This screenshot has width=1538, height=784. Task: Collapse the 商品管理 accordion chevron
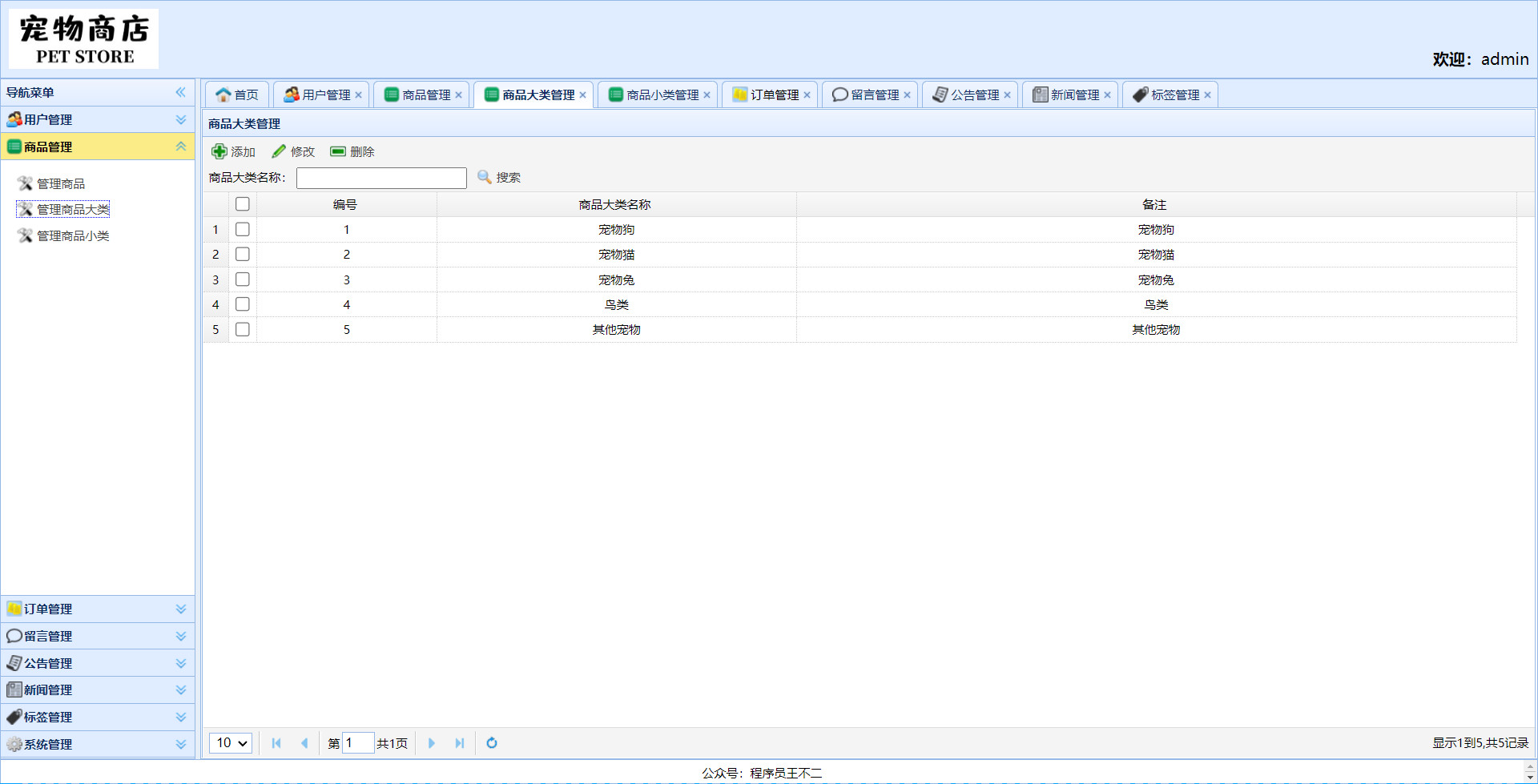point(181,147)
